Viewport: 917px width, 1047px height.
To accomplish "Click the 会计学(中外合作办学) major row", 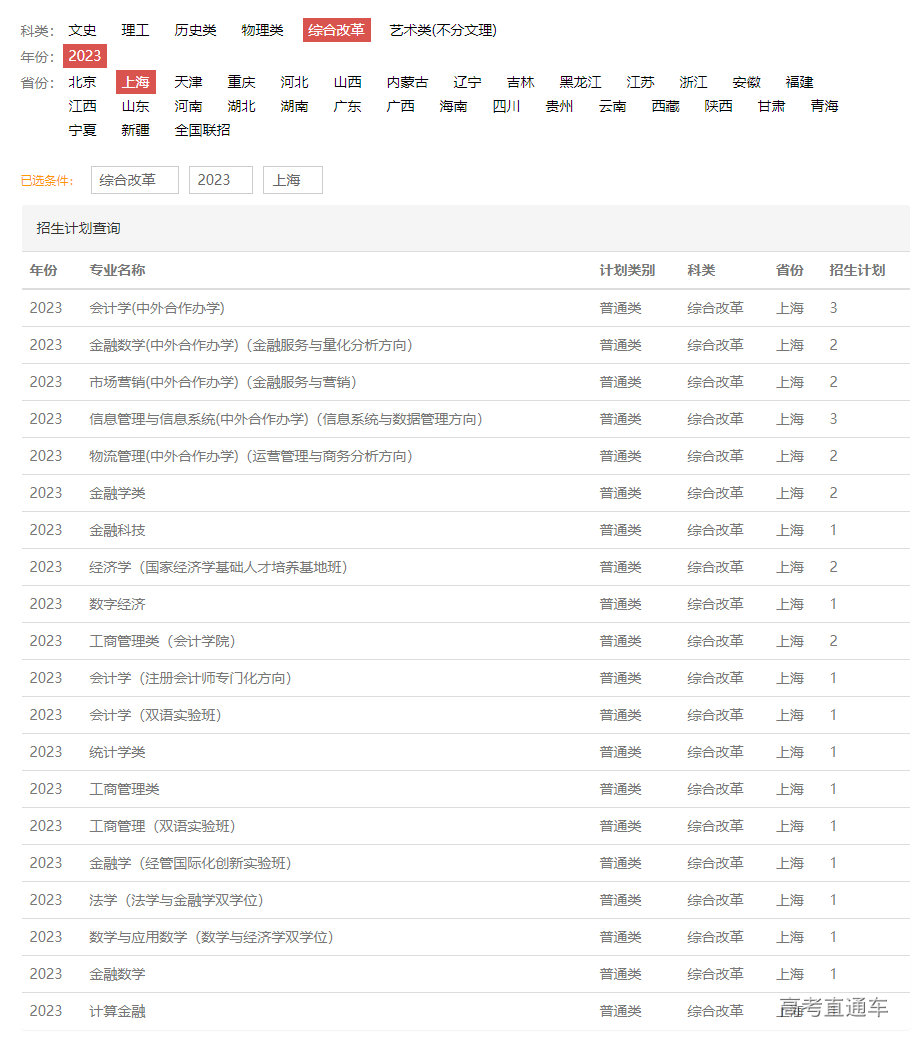I will tap(157, 308).
